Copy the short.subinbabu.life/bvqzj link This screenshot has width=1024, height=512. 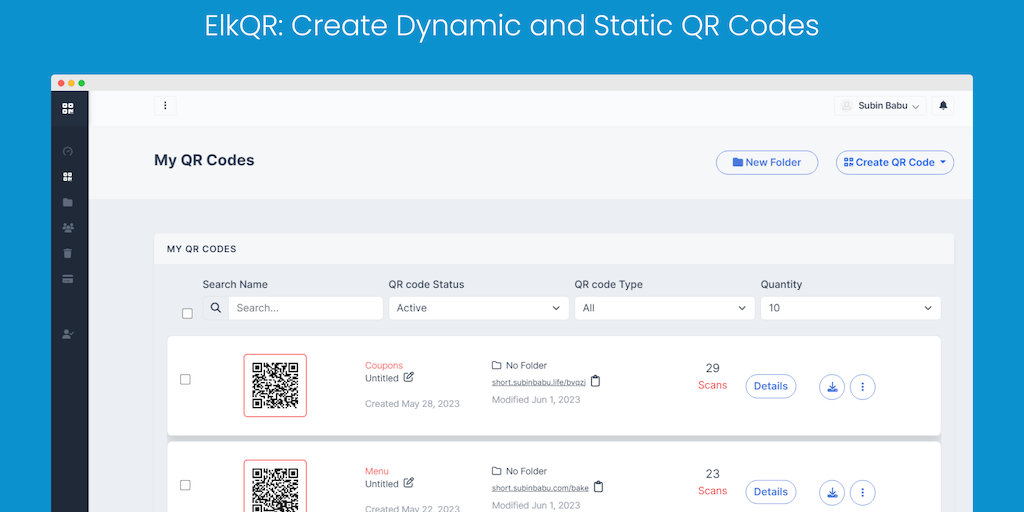point(596,381)
